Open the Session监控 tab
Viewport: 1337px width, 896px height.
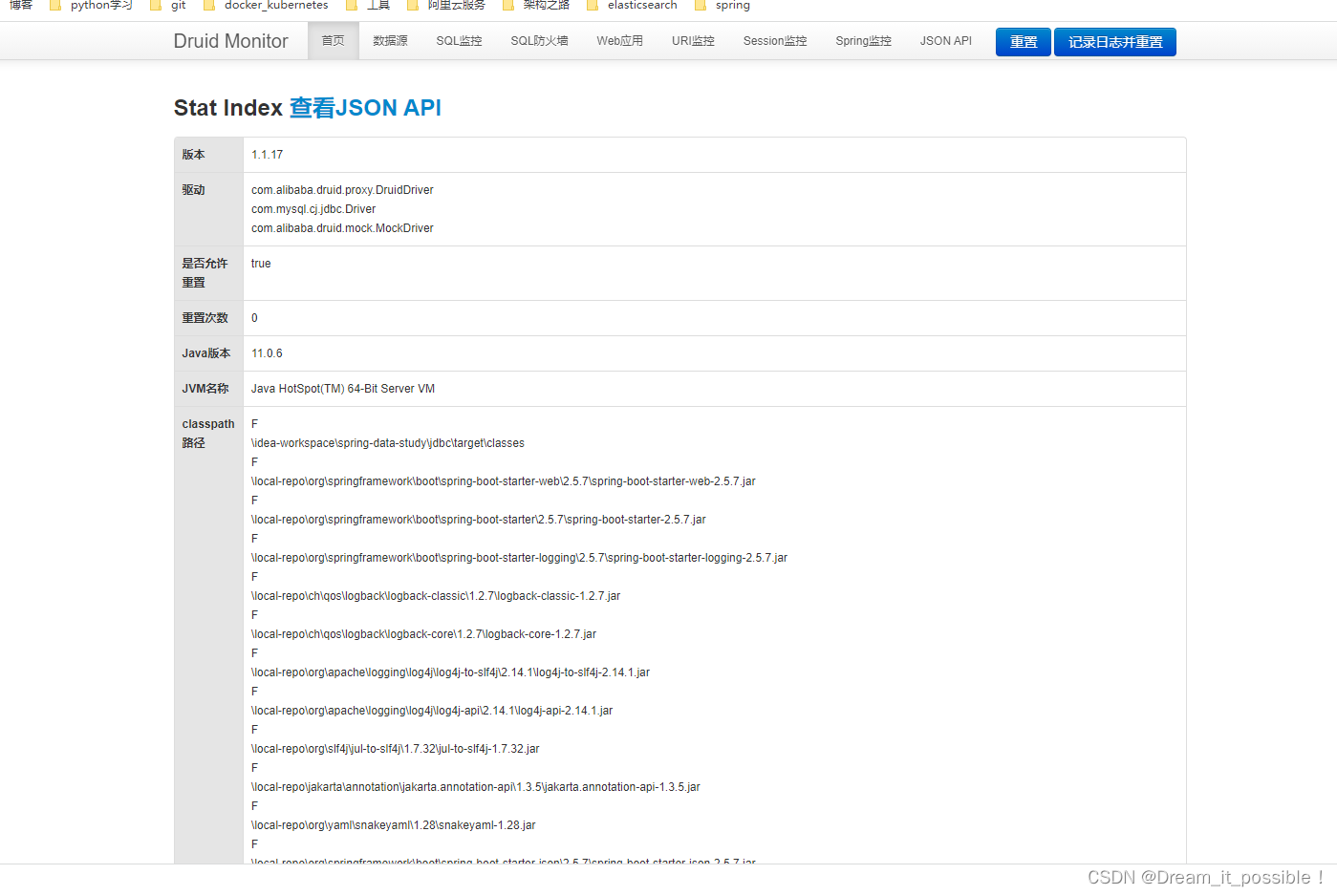pos(774,41)
